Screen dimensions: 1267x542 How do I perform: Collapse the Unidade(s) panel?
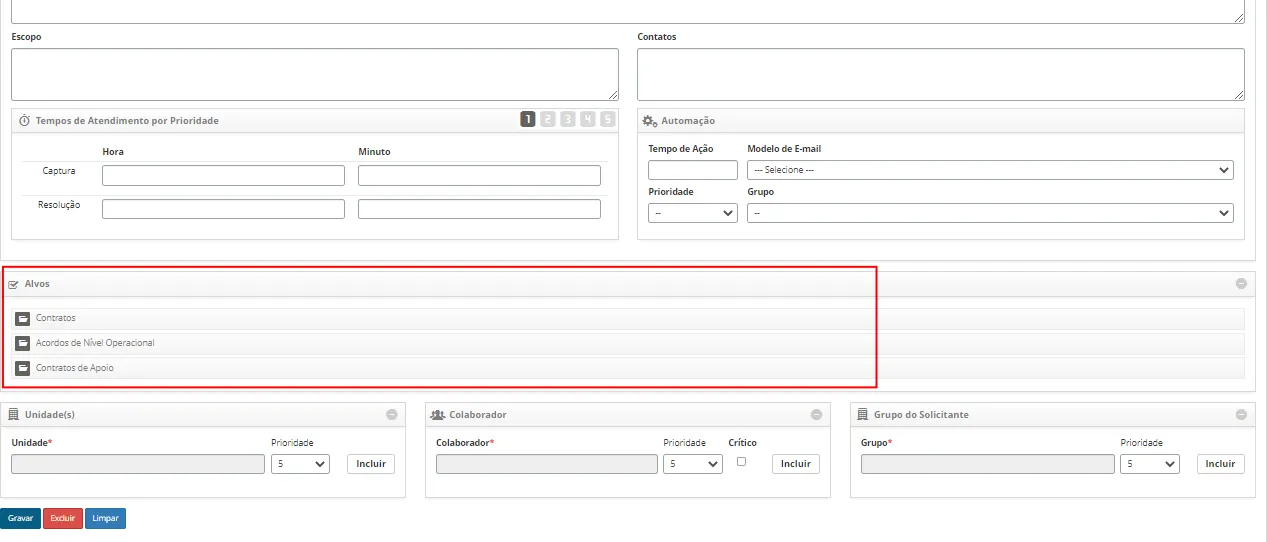click(392, 415)
